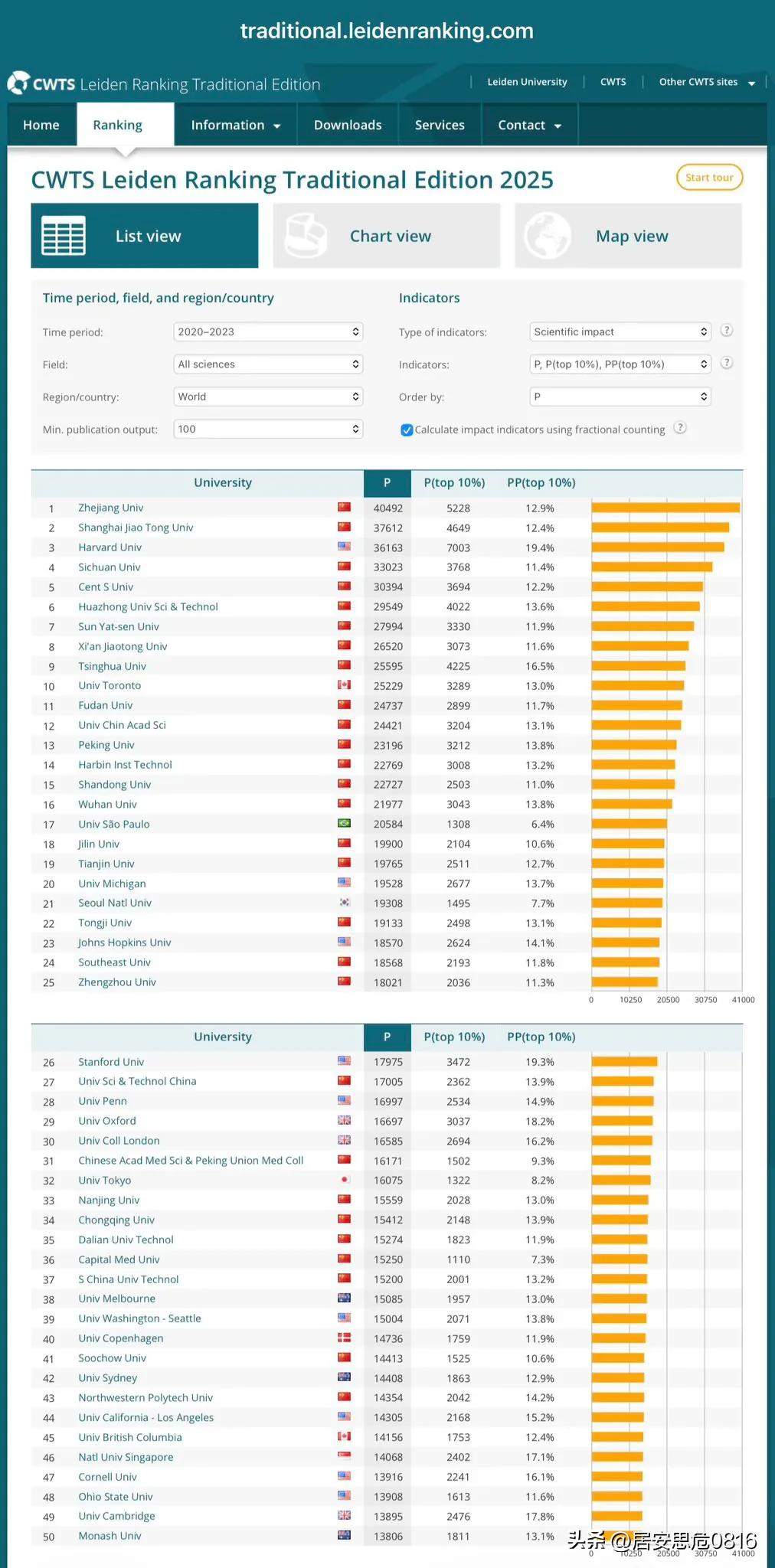Open Downloads menu item
Screen dimensions: 775x1568
(348, 125)
